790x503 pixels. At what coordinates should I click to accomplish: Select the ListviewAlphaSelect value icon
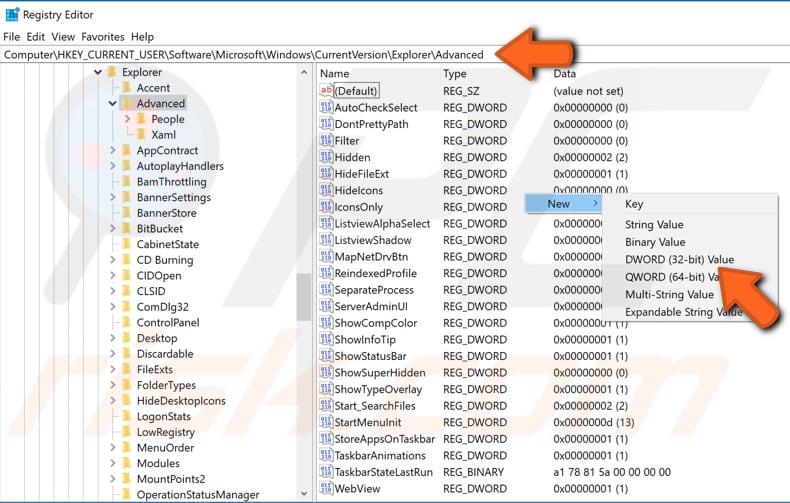pos(326,223)
